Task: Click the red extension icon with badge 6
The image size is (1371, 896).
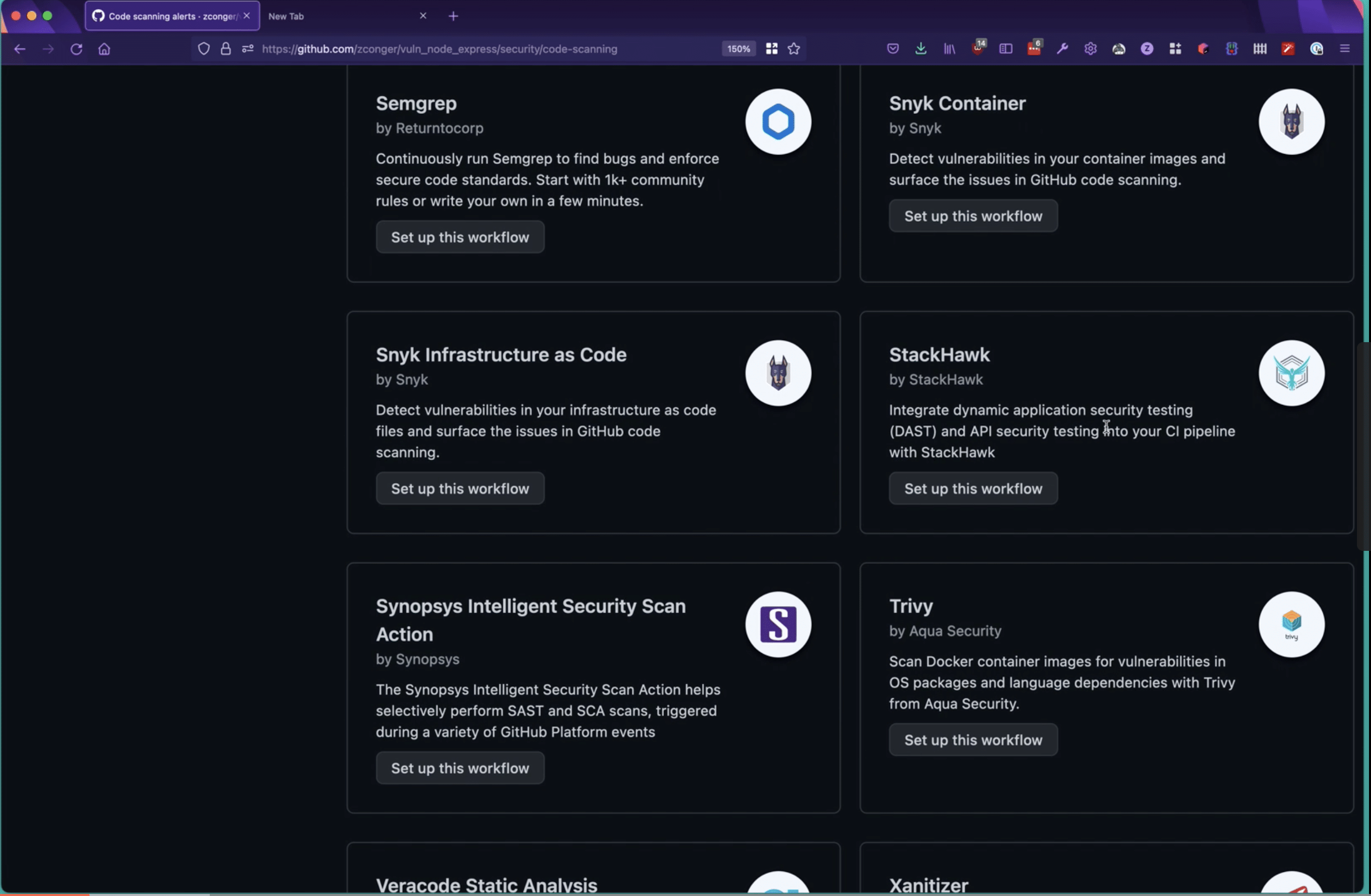Action: [1035, 47]
